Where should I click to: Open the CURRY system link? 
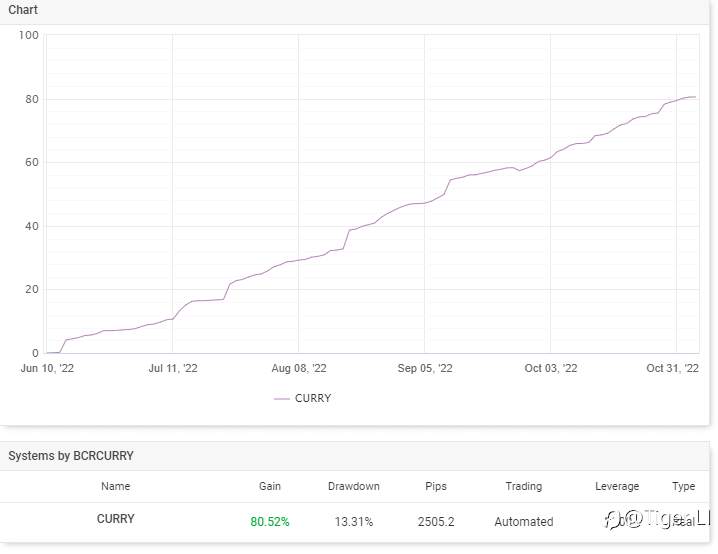[x=115, y=519]
